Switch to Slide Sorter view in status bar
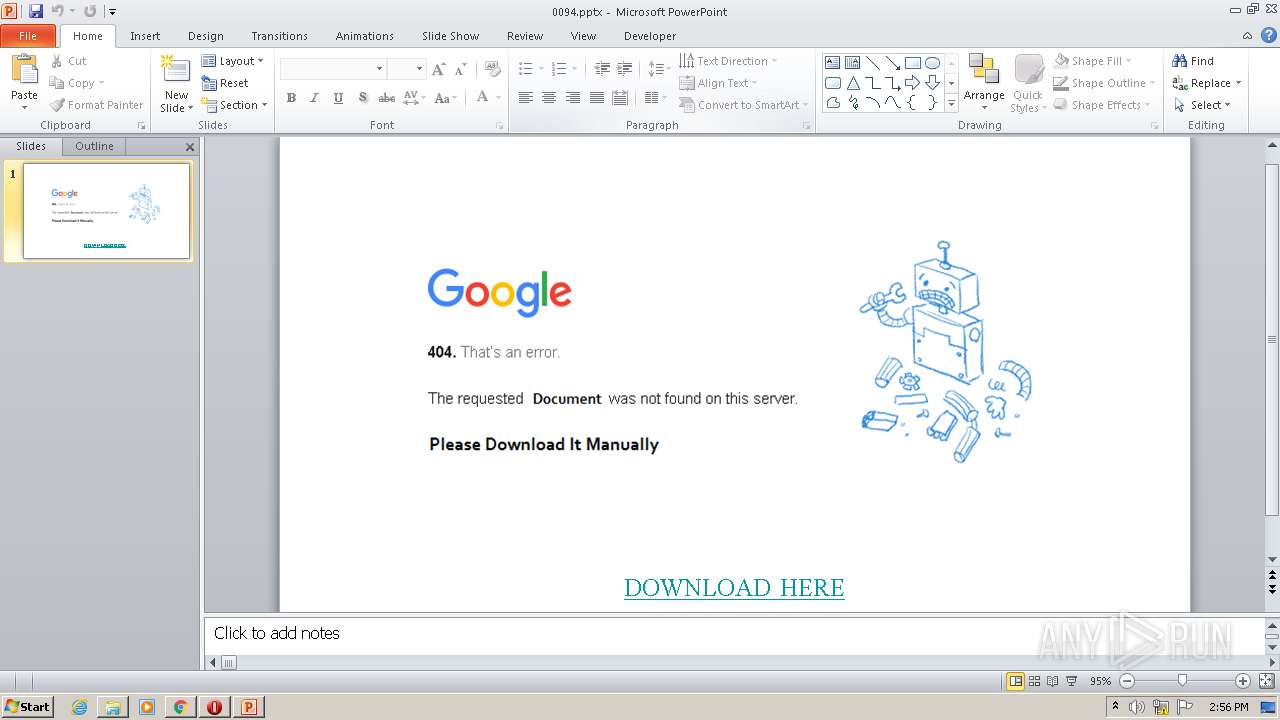 (1035, 681)
